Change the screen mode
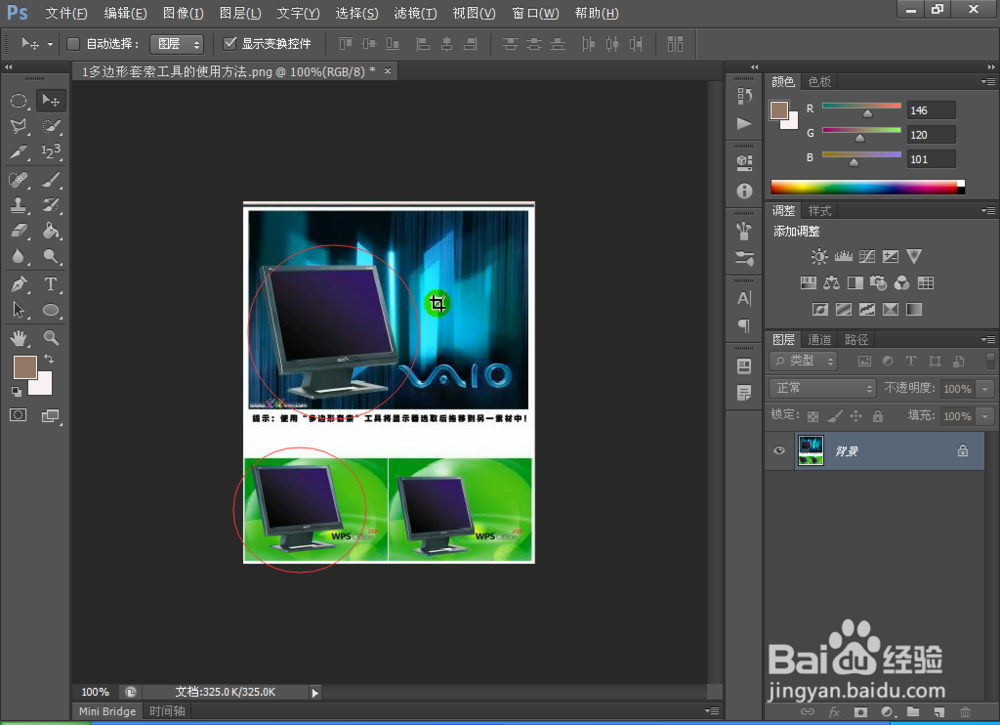The height and width of the screenshot is (725, 1000). (50, 416)
